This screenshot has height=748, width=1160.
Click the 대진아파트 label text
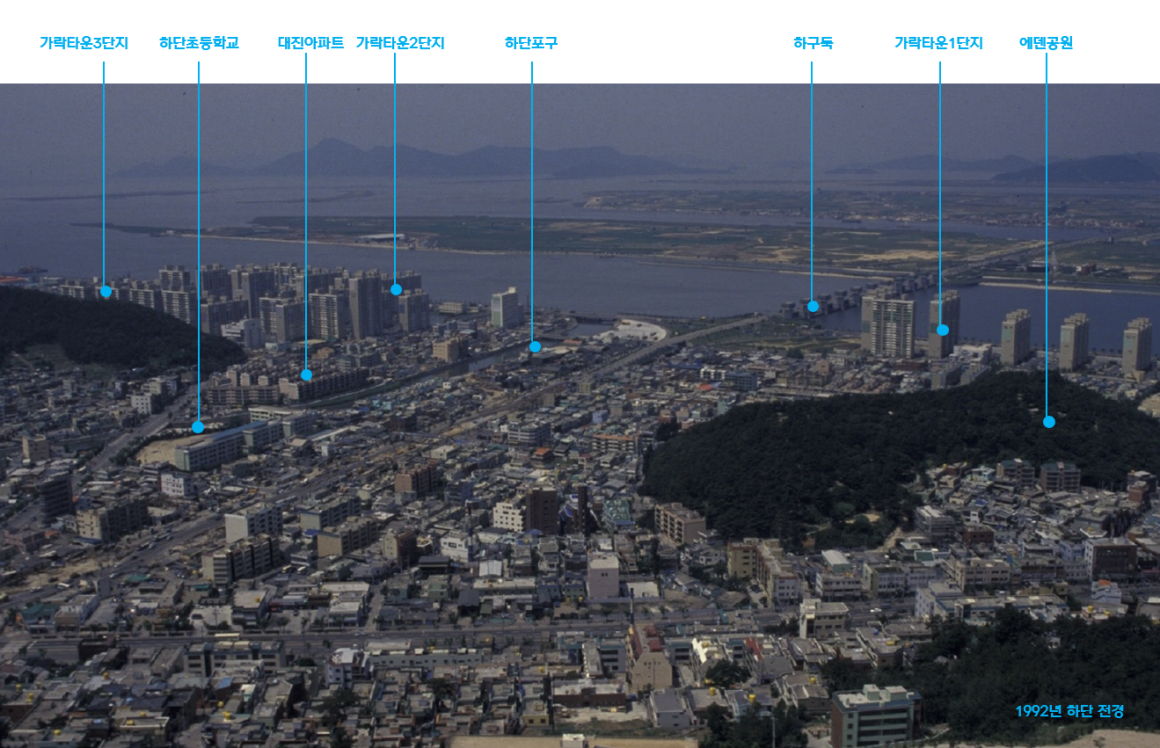[310, 43]
